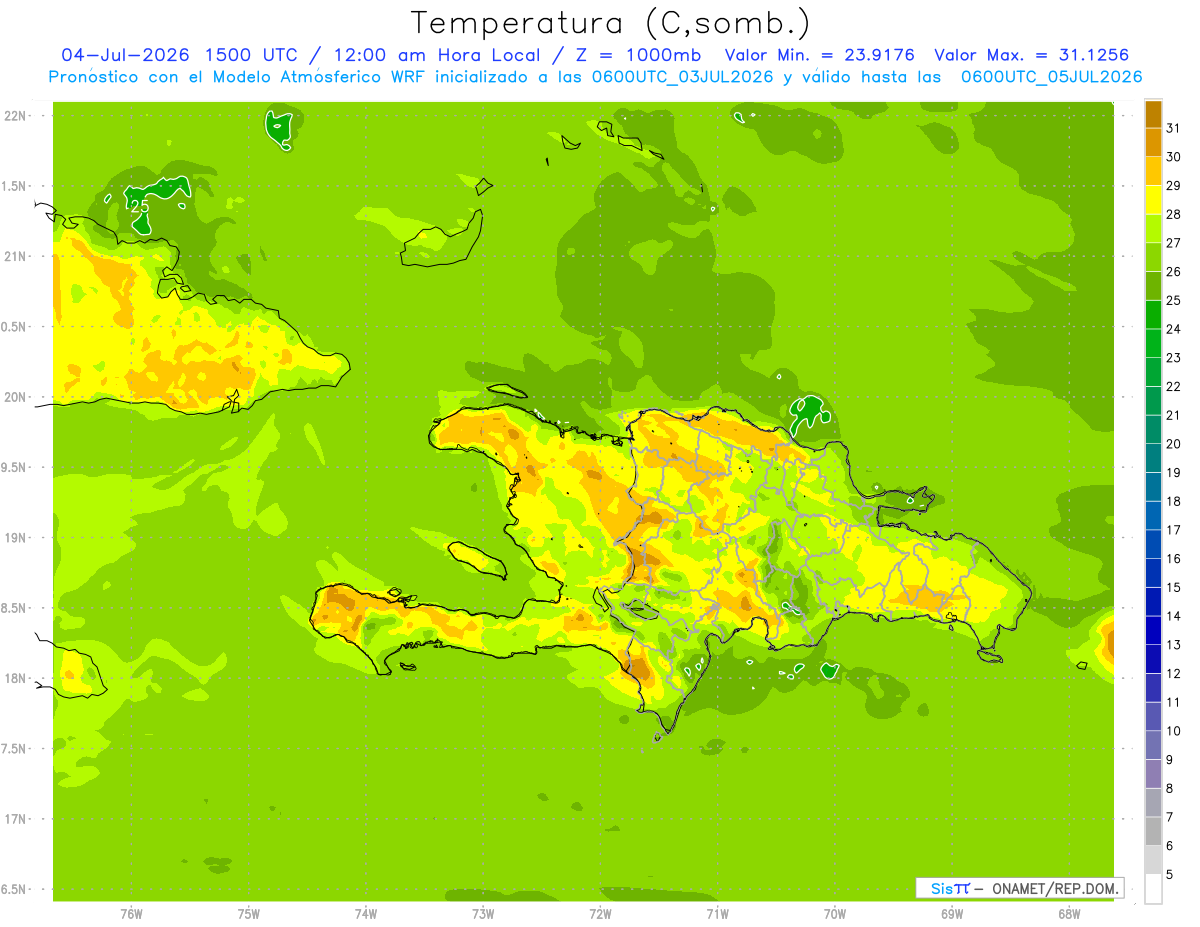Click the "17N" latitude label

[15, 819]
